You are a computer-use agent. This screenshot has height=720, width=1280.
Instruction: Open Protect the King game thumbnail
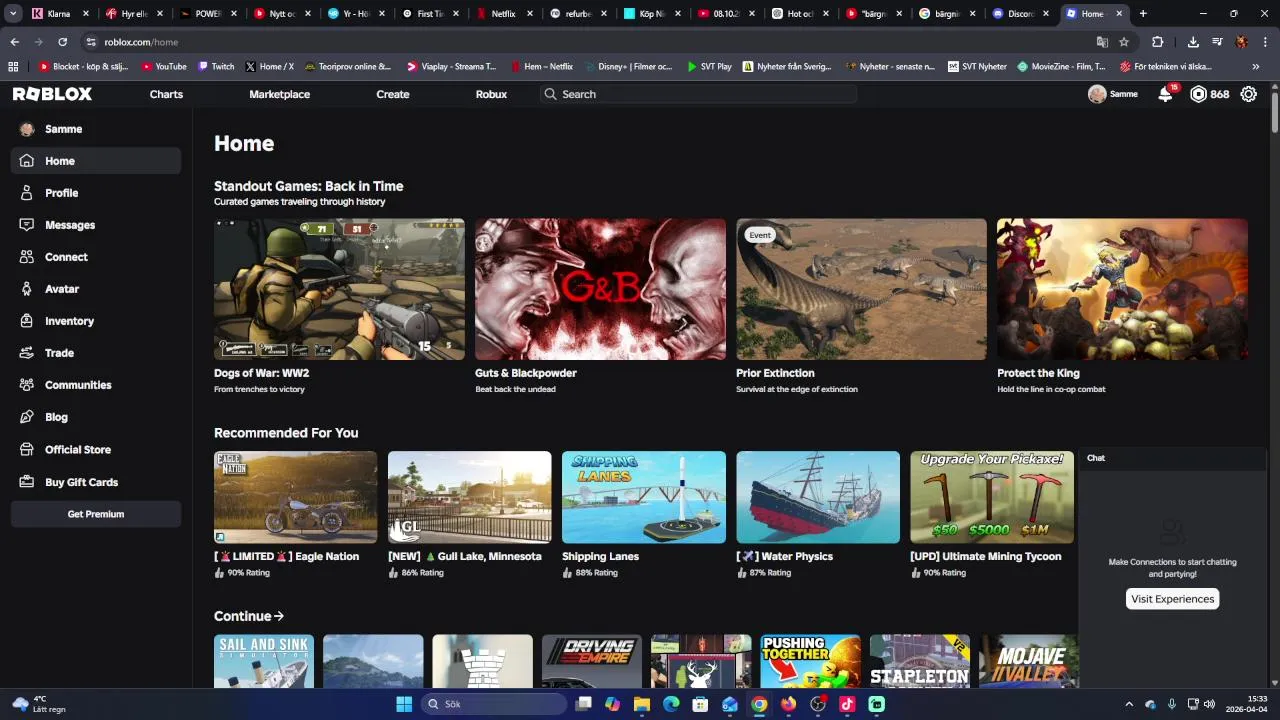[1122, 289]
